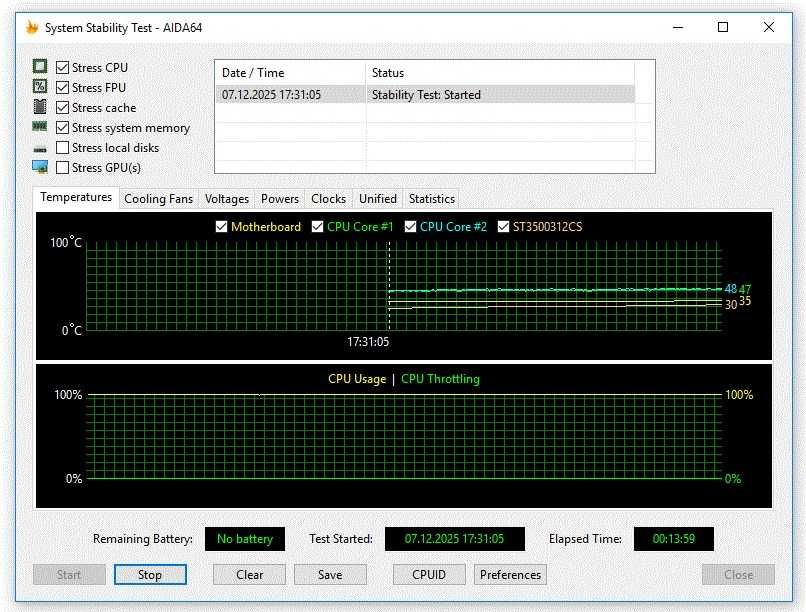Image resolution: width=806 pixels, height=612 pixels.
Task: Toggle the ST3500312CS drive temperature checkbox
Action: pos(503,227)
